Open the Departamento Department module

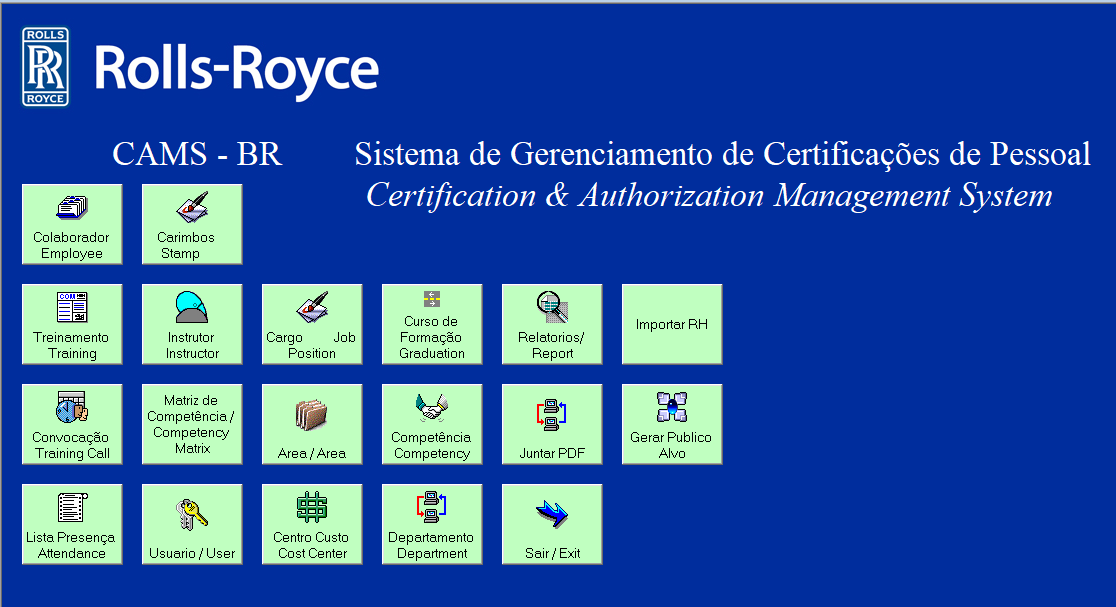tap(432, 524)
